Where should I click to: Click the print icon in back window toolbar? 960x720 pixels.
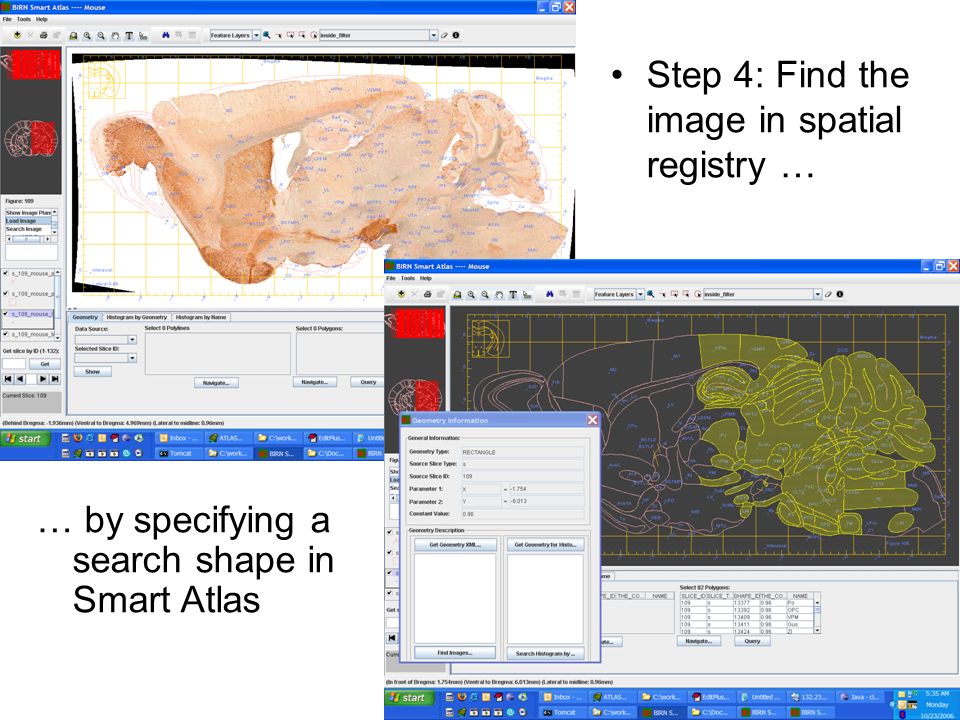coord(43,36)
